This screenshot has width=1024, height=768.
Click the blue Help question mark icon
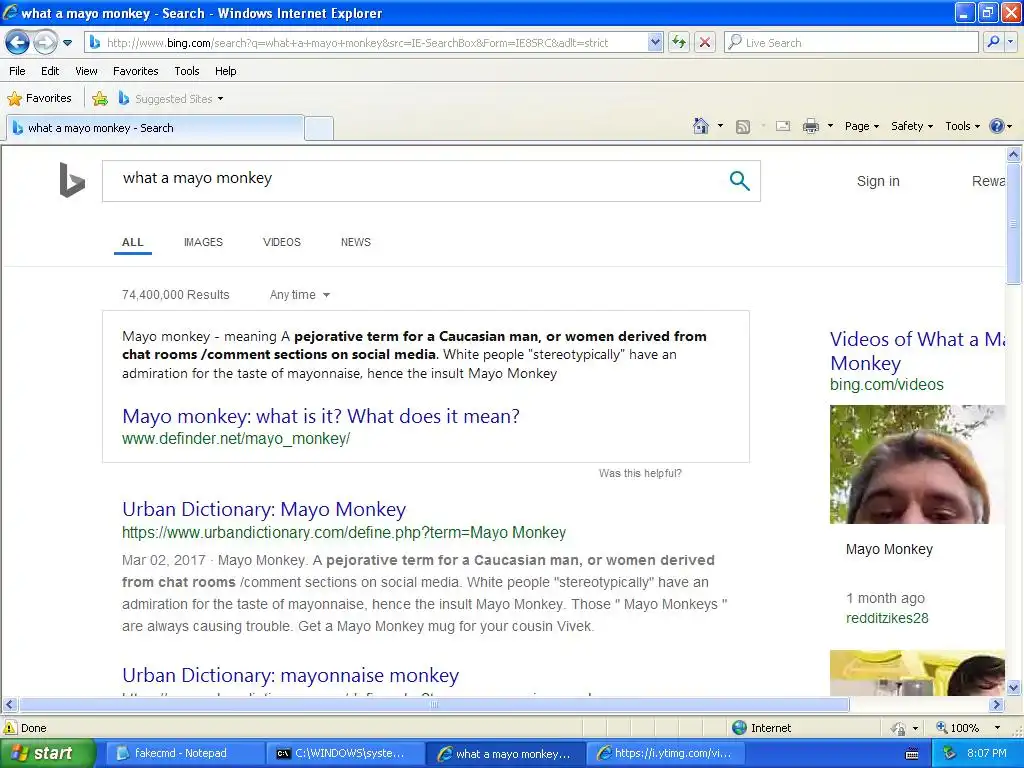click(997, 126)
